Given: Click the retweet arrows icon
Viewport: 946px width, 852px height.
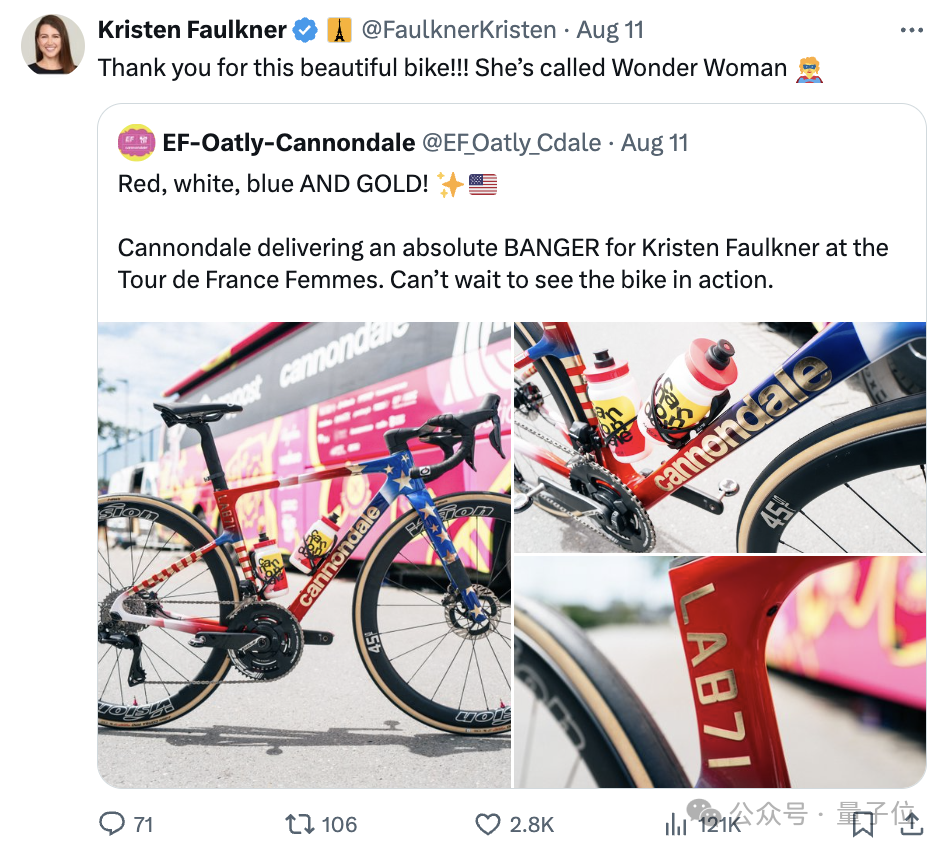Looking at the screenshot, I should 298,824.
